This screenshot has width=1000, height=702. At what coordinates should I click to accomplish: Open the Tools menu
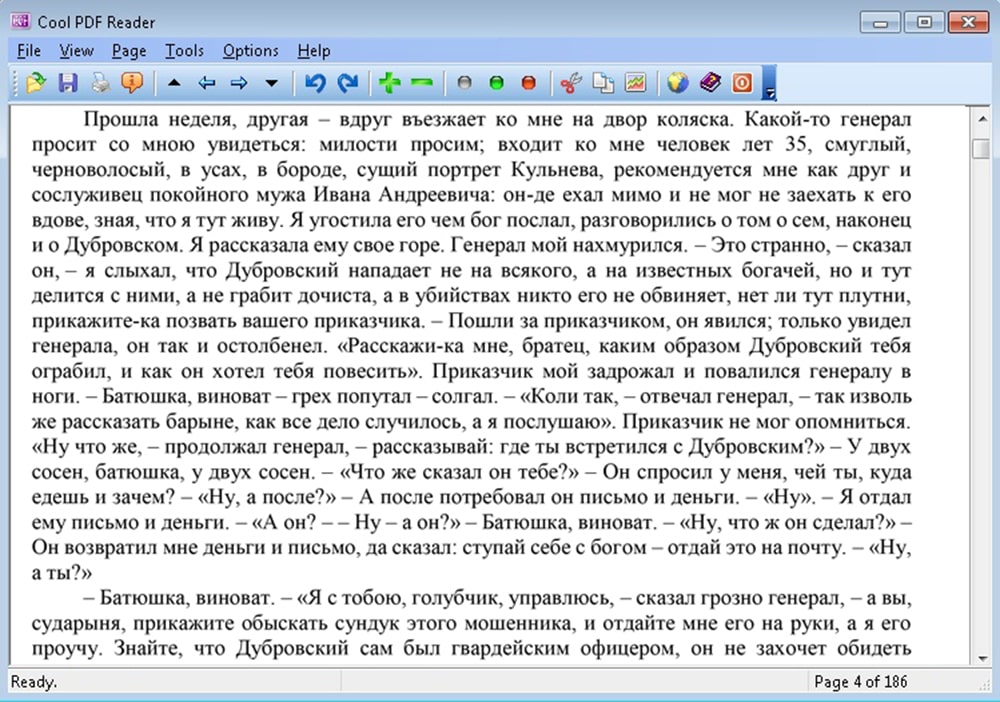pos(184,51)
